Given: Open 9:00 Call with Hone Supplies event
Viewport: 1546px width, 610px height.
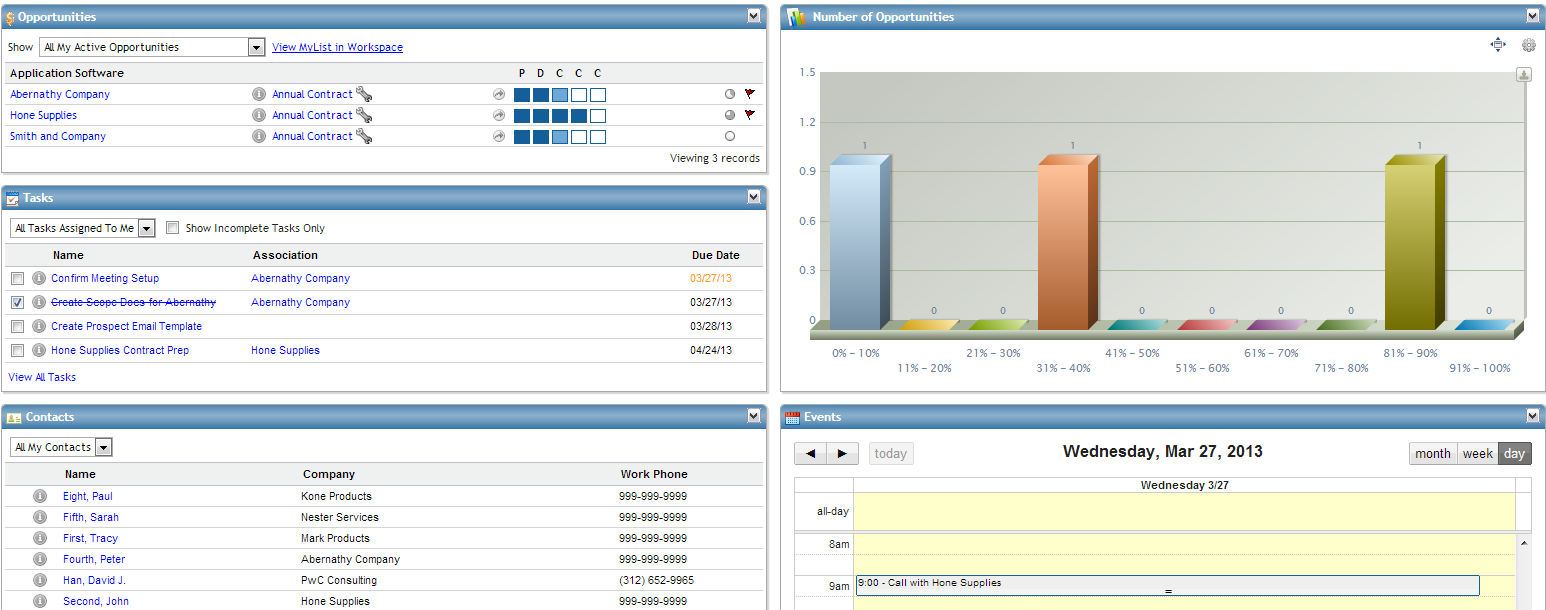Looking at the screenshot, I should (1167, 585).
